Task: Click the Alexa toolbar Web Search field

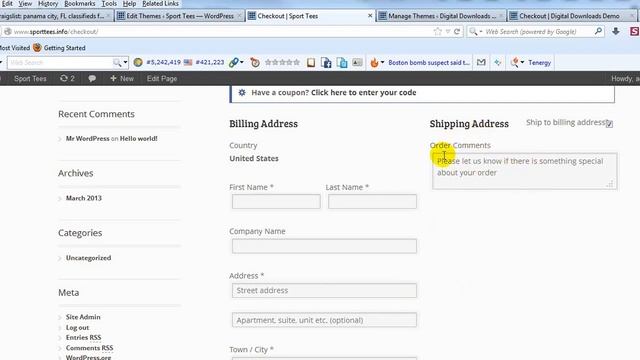Action: 60,62
